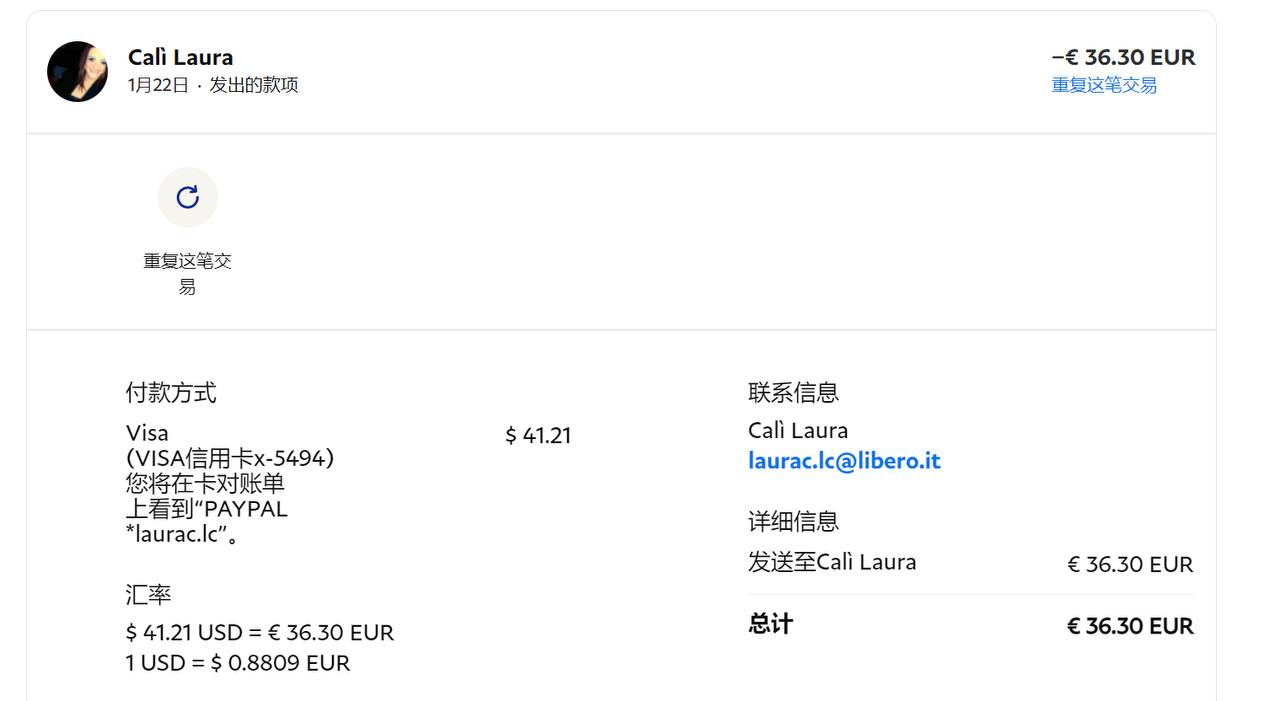Click the $ 41.21 payment amount
Image resolution: width=1280 pixels, height=701 pixels.
(538, 435)
